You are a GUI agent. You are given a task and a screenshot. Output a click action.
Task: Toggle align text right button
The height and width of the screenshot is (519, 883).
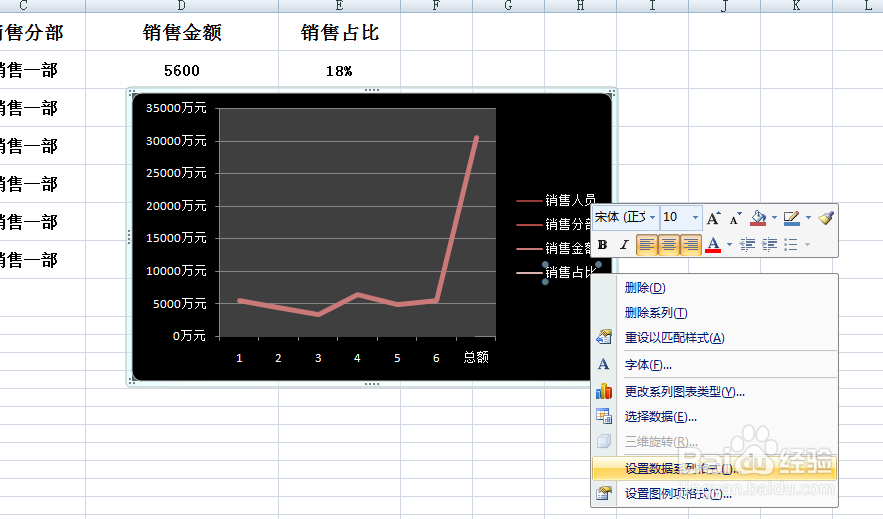[x=690, y=245]
